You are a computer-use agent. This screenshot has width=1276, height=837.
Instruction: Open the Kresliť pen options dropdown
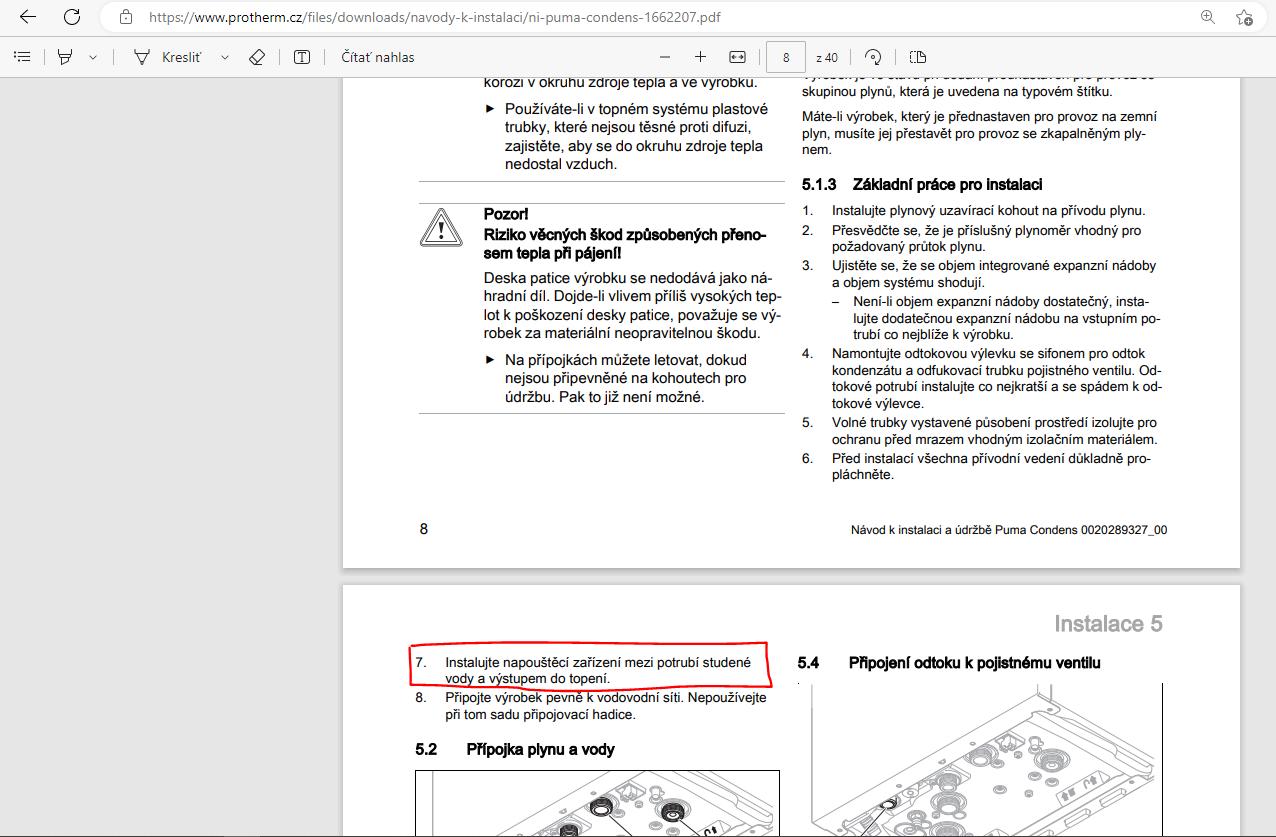click(224, 57)
